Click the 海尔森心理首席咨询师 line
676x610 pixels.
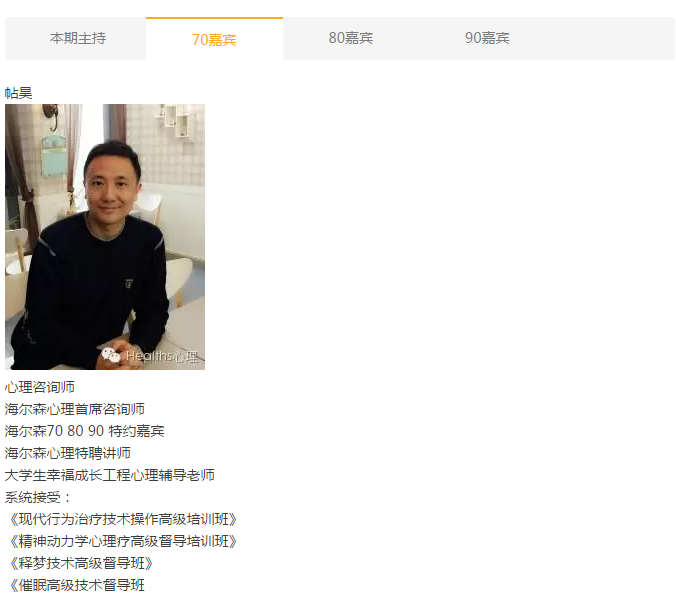pos(75,409)
